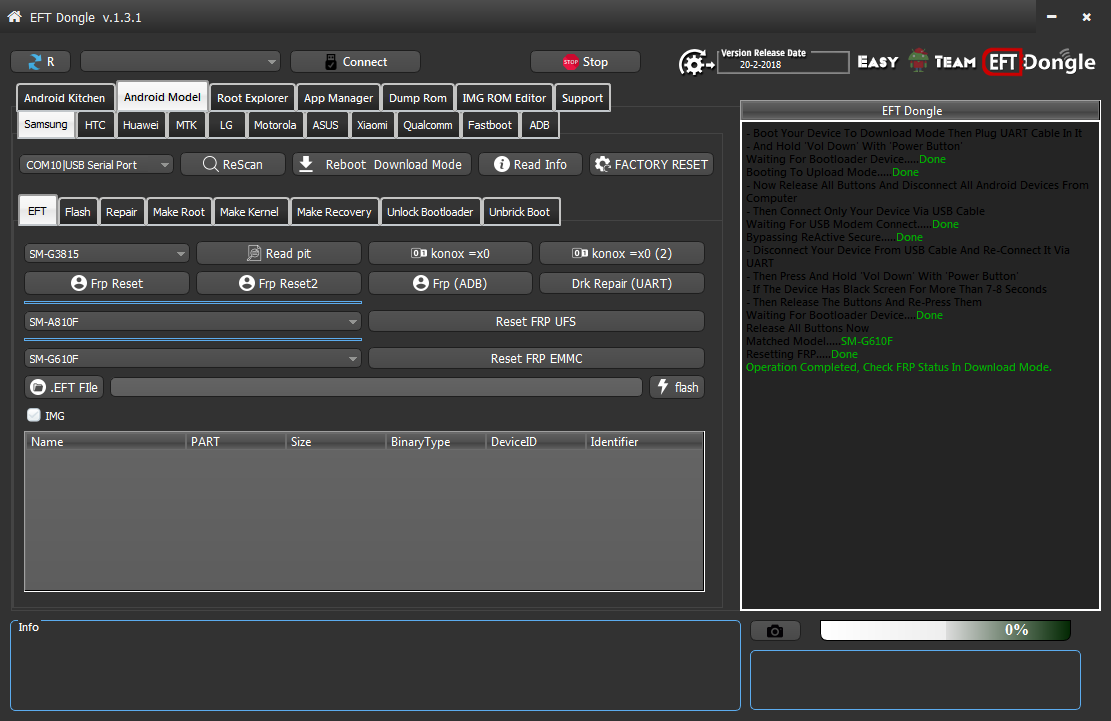Image resolution: width=1111 pixels, height=721 pixels.
Task: Switch to the Flash sub-tab
Action: (77, 212)
